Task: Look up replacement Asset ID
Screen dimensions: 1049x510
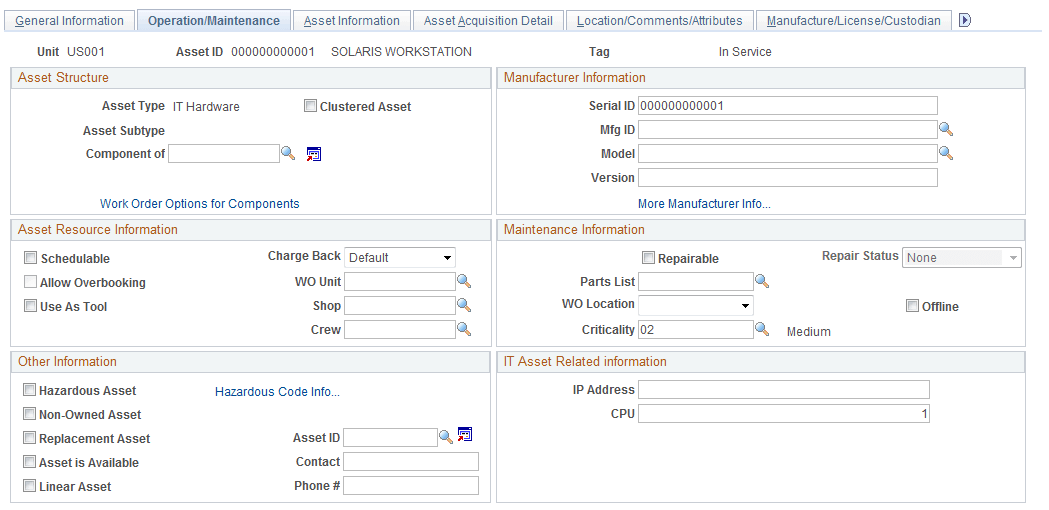Action: pyautogui.click(x=446, y=437)
